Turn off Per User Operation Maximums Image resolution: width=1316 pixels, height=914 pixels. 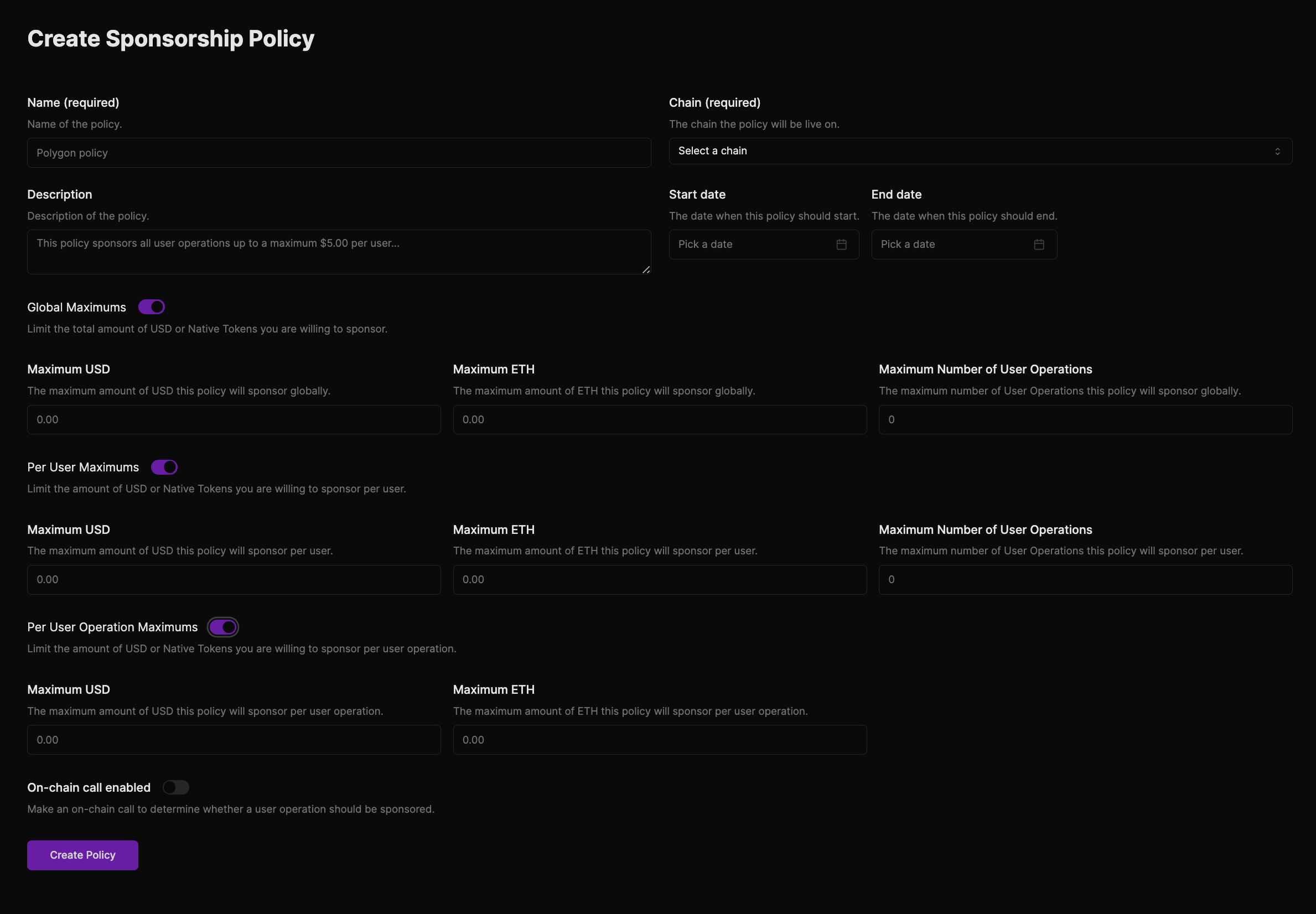[x=223, y=627]
